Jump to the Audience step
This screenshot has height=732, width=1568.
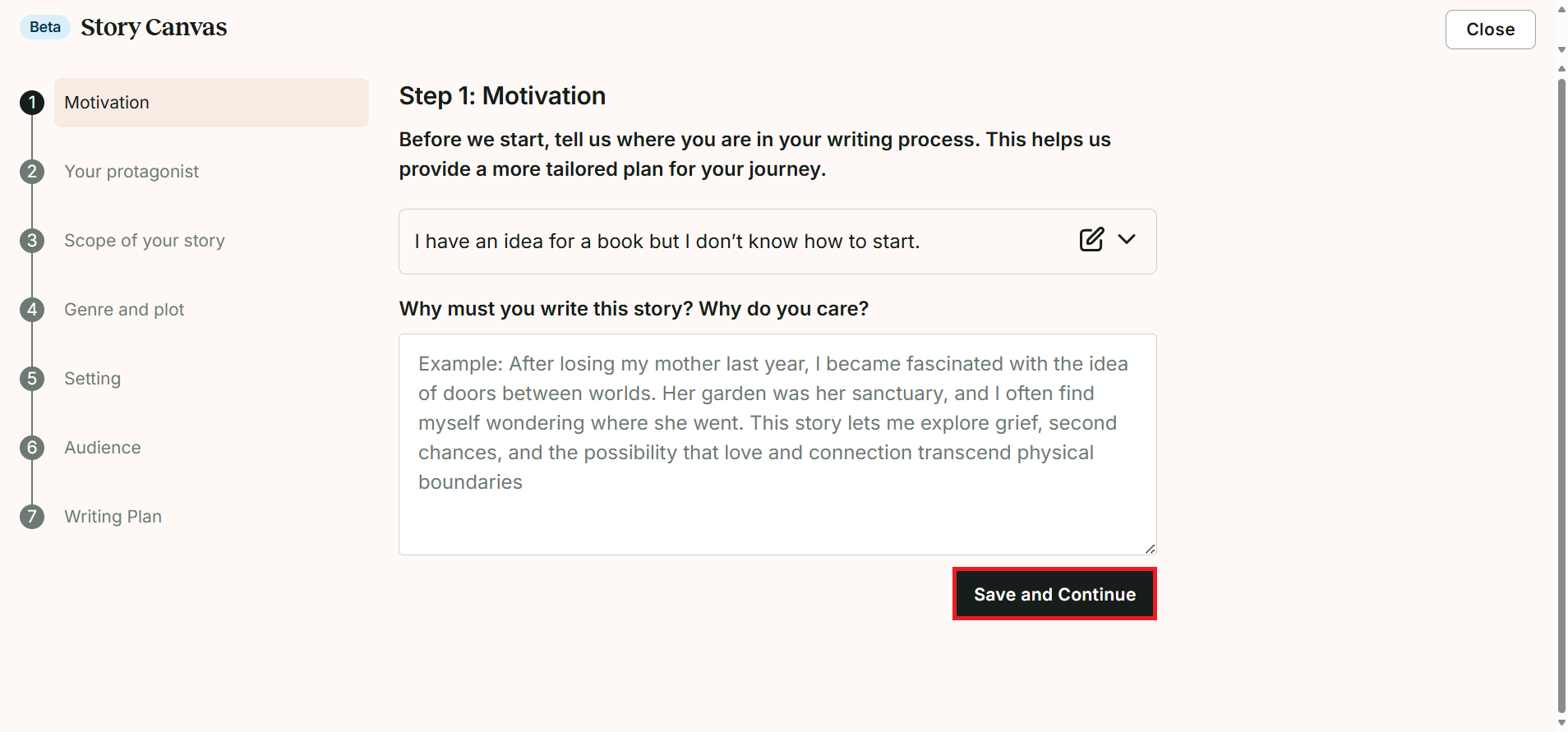(x=103, y=448)
